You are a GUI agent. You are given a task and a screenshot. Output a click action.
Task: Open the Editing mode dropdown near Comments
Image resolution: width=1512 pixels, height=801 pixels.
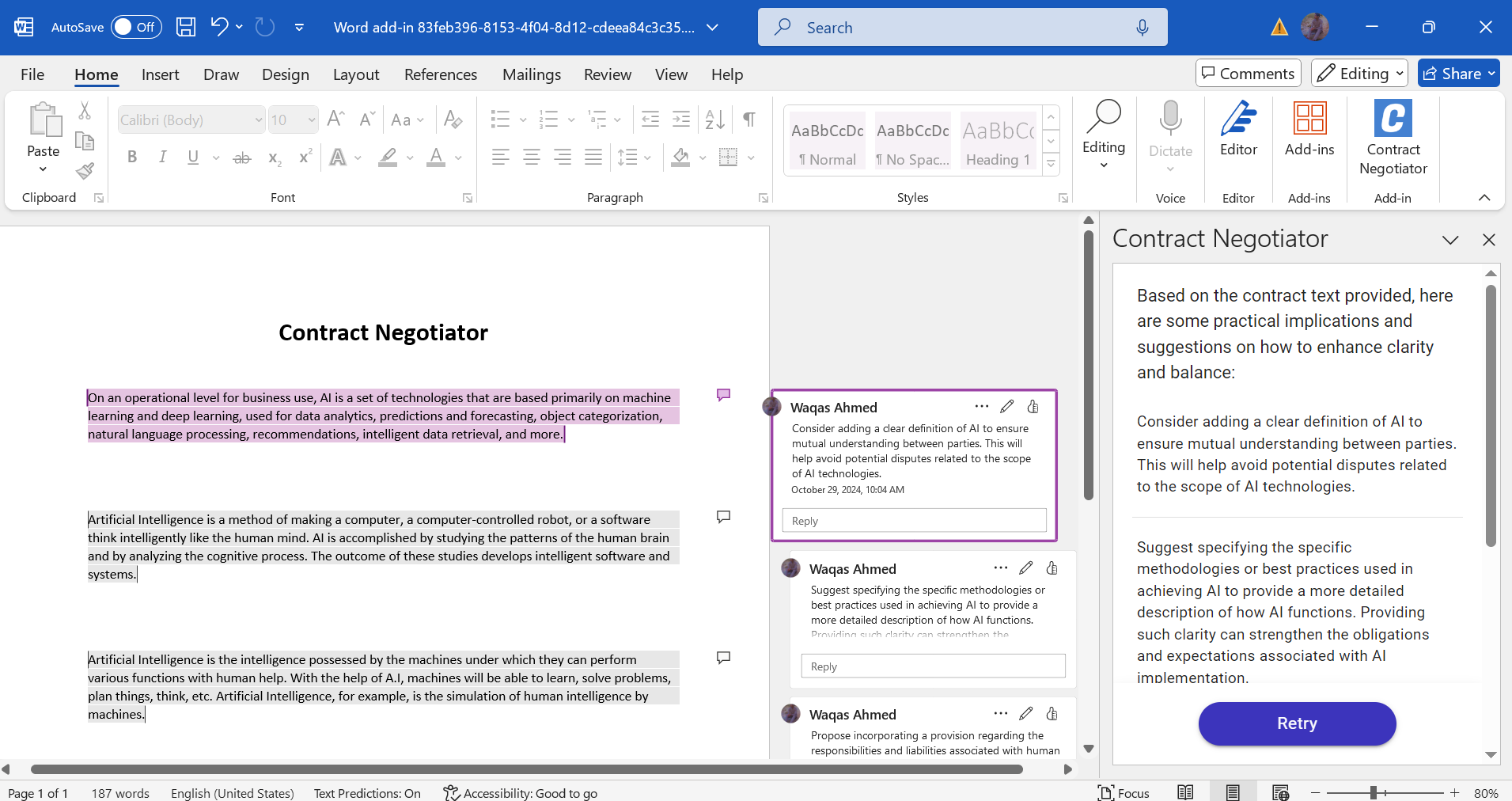(x=1359, y=74)
